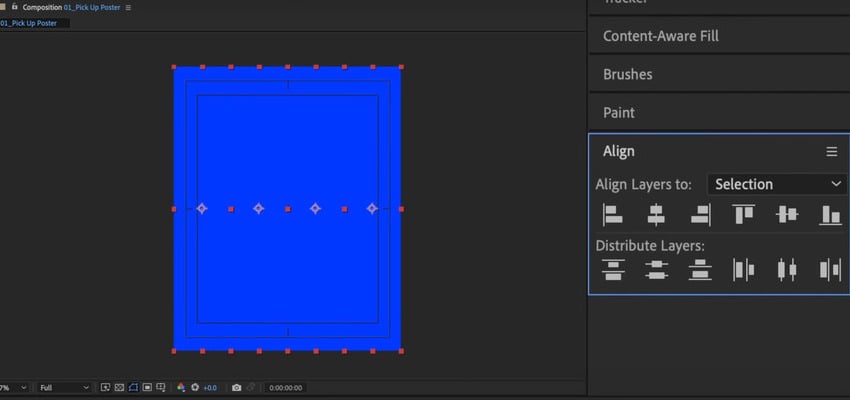Distribute layers by right edges
Image resolution: width=850 pixels, height=400 pixels.
point(830,269)
